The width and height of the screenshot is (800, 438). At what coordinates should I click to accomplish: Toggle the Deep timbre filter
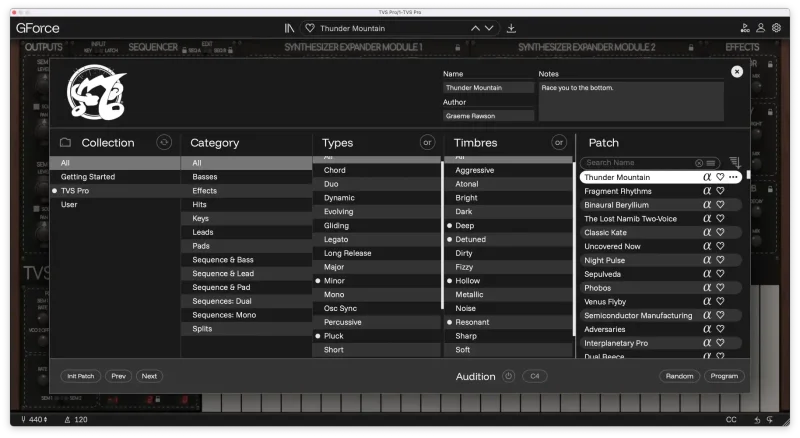pyautogui.click(x=508, y=225)
